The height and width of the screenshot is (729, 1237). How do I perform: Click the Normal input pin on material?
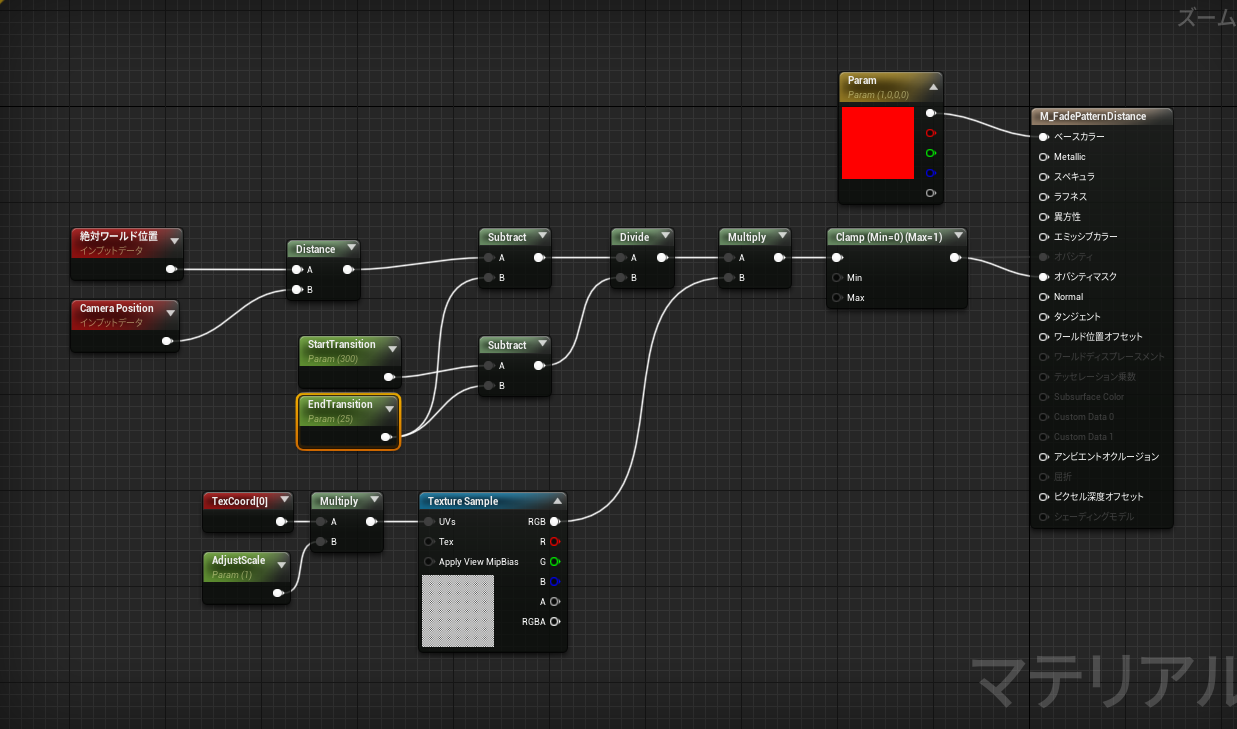point(1044,297)
